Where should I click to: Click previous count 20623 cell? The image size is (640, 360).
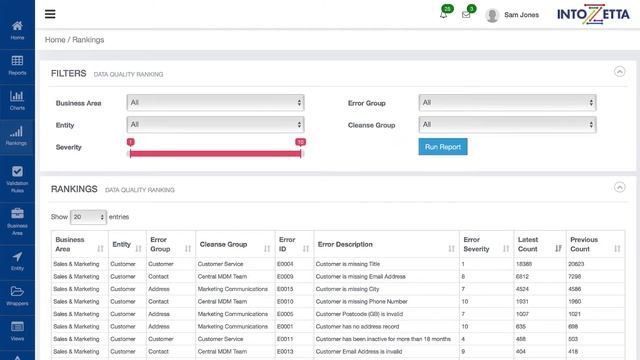(576, 264)
